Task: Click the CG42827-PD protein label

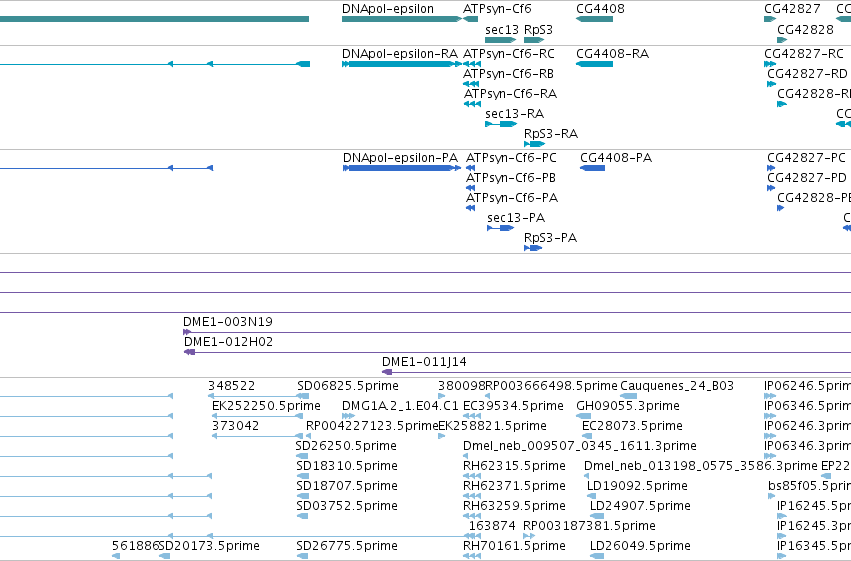Action: (x=807, y=178)
